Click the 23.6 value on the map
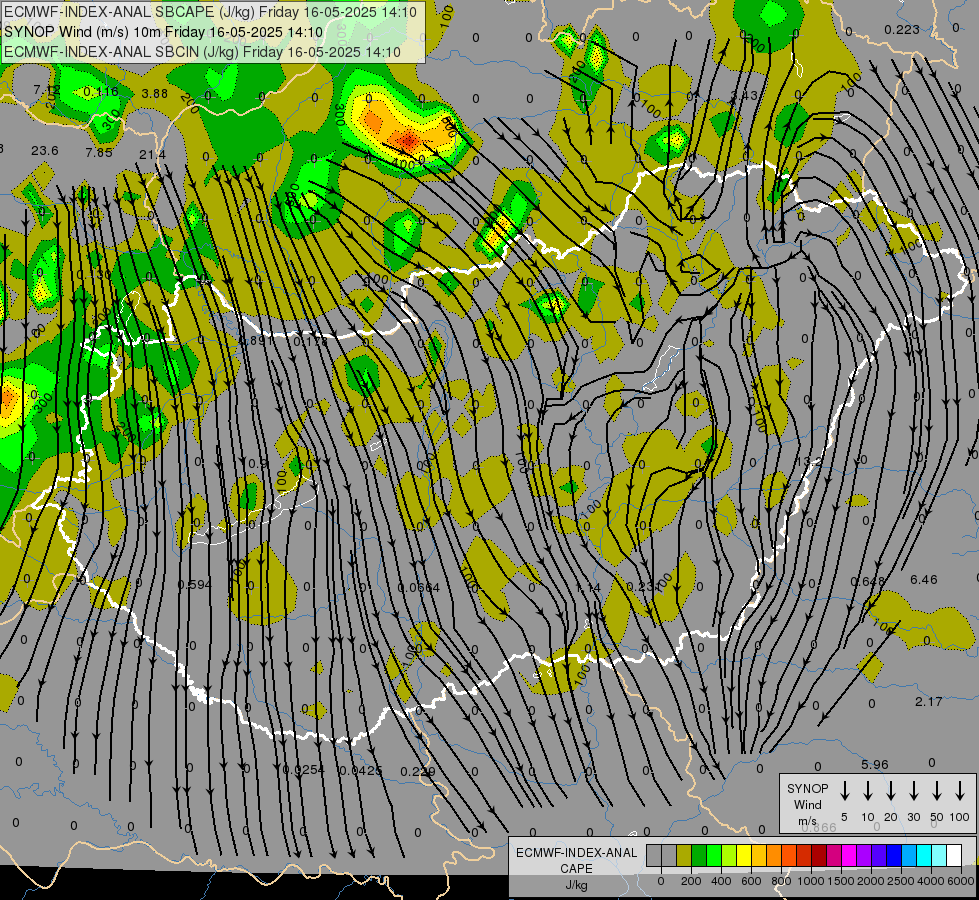The image size is (979, 900). 45,151
